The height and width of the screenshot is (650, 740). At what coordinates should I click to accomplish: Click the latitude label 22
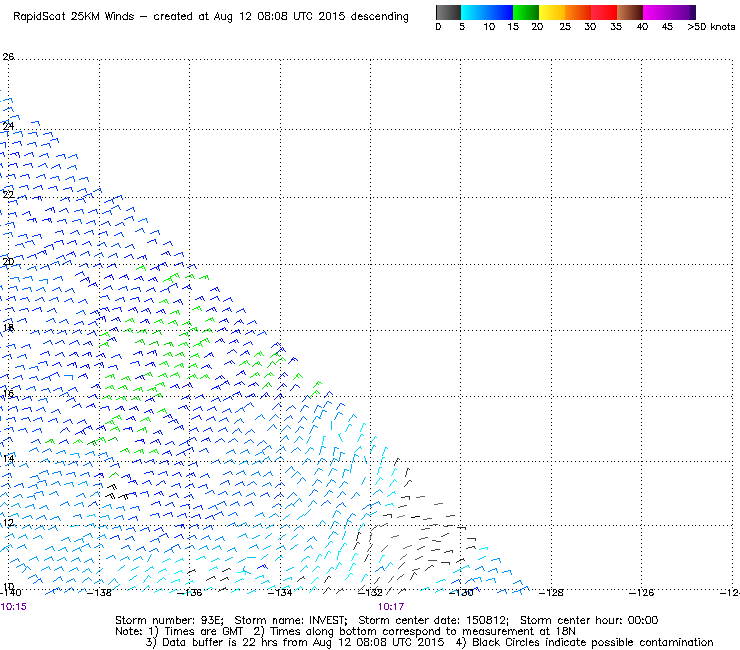click(x=8, y=194)
